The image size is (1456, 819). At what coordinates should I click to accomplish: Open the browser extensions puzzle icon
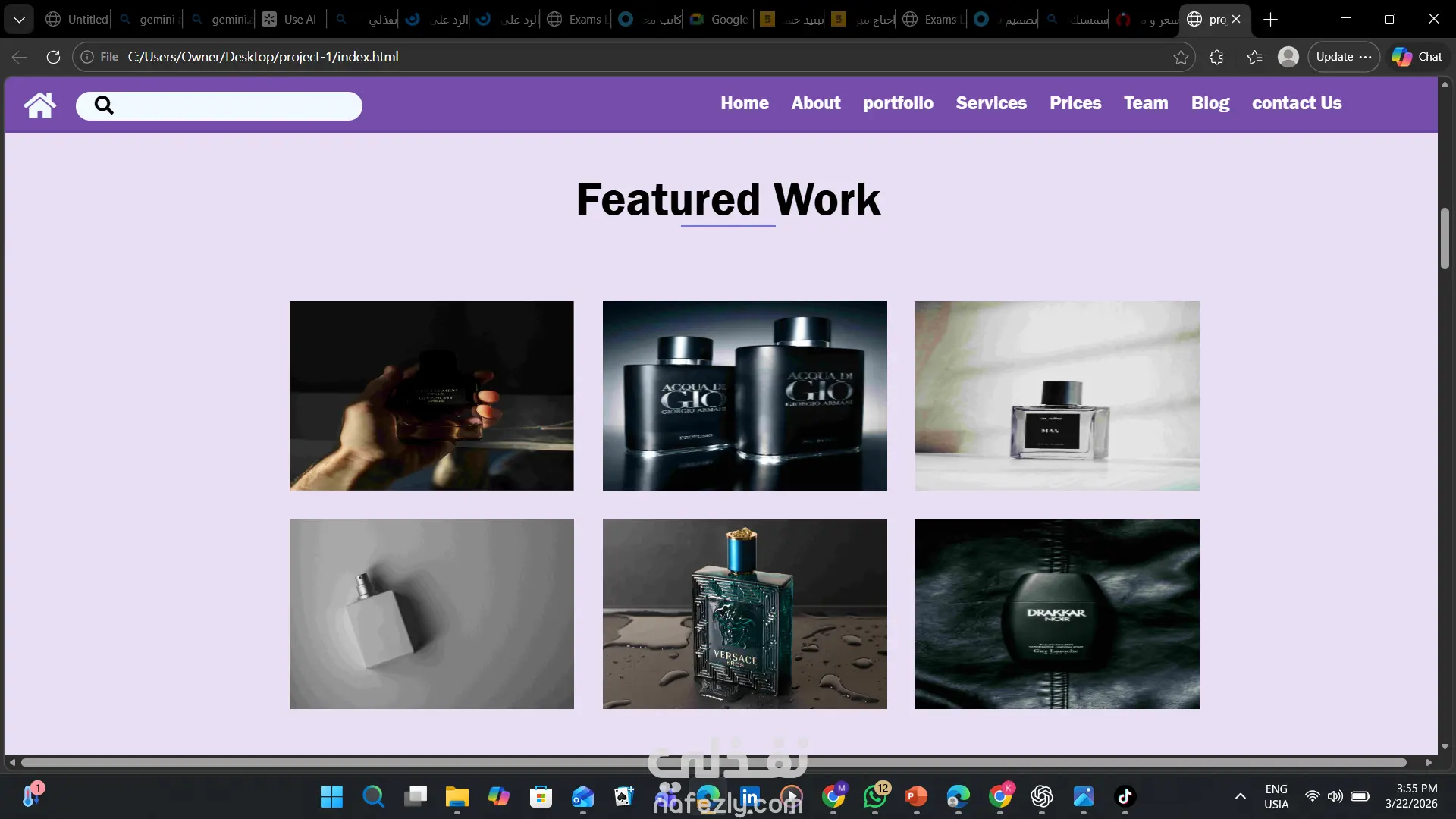(x=1216, y=57)
